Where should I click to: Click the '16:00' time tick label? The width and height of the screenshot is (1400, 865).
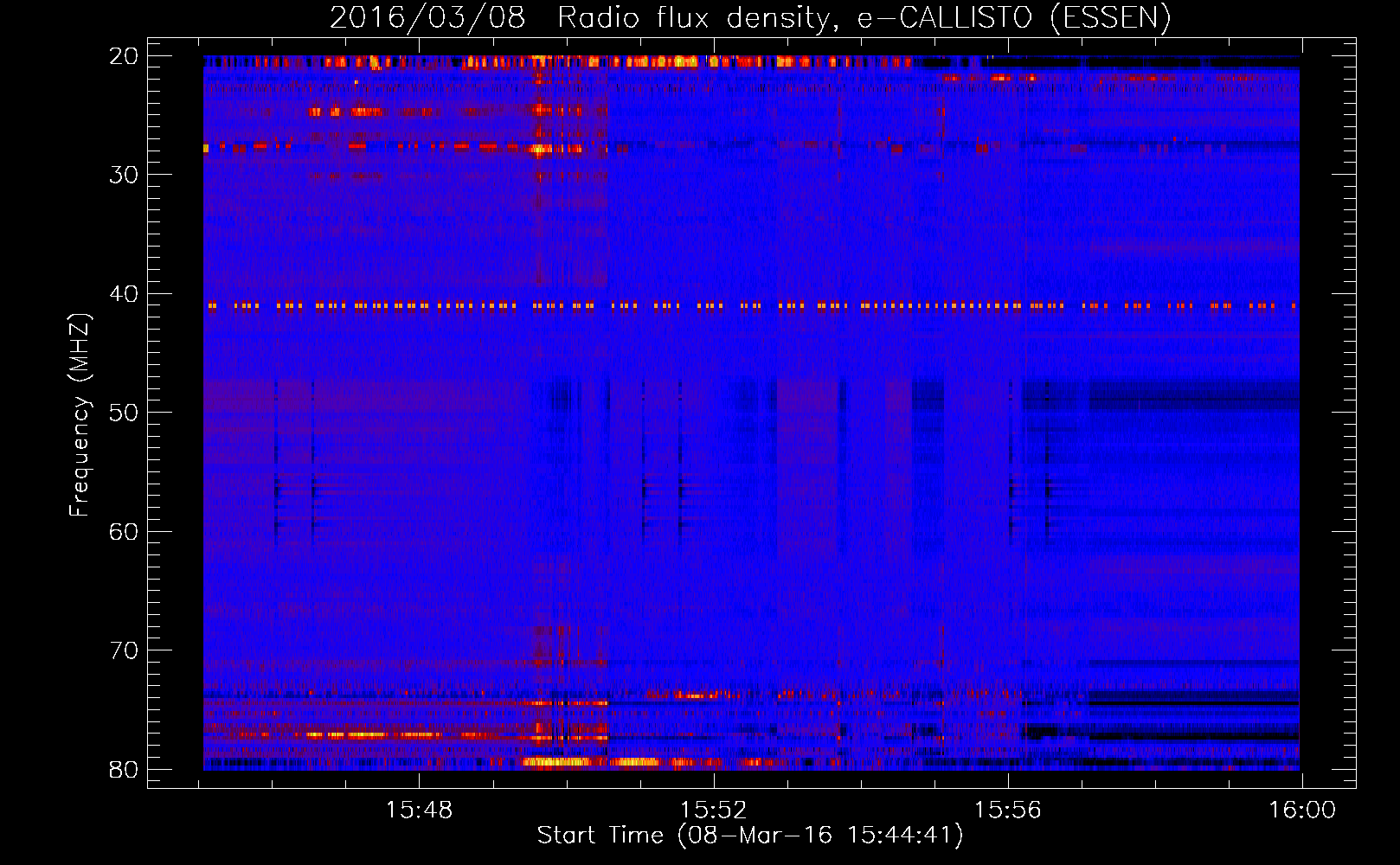click(x=1302, y=811)
